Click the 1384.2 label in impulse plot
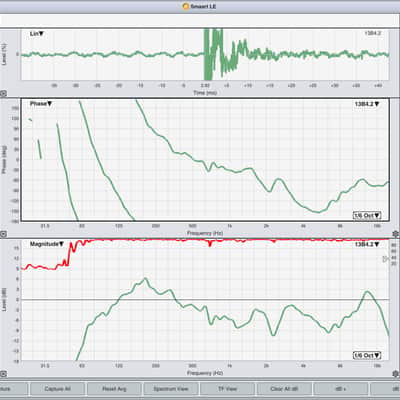The width and height of the screenshot is (400, 400). point(372,33)
